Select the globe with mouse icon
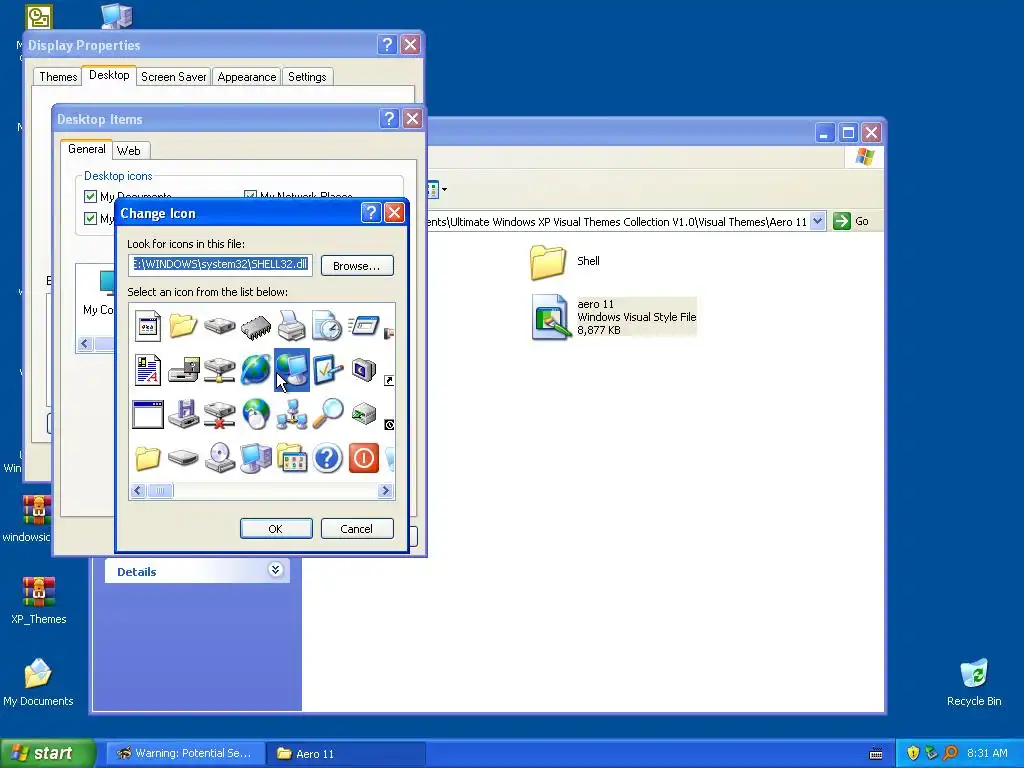 click(255, 414)
